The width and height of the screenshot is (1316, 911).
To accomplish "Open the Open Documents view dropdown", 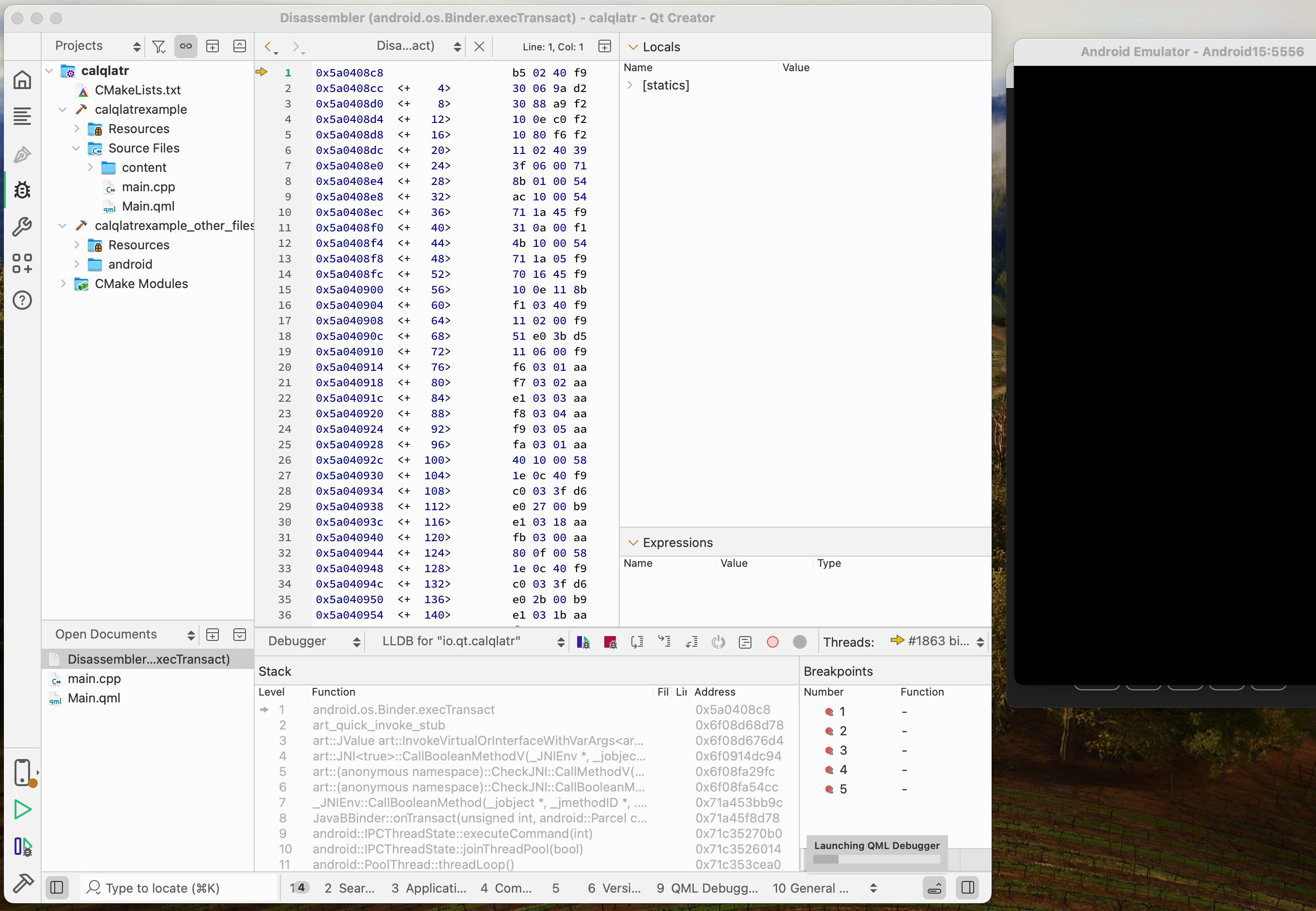I will point(124,635).
